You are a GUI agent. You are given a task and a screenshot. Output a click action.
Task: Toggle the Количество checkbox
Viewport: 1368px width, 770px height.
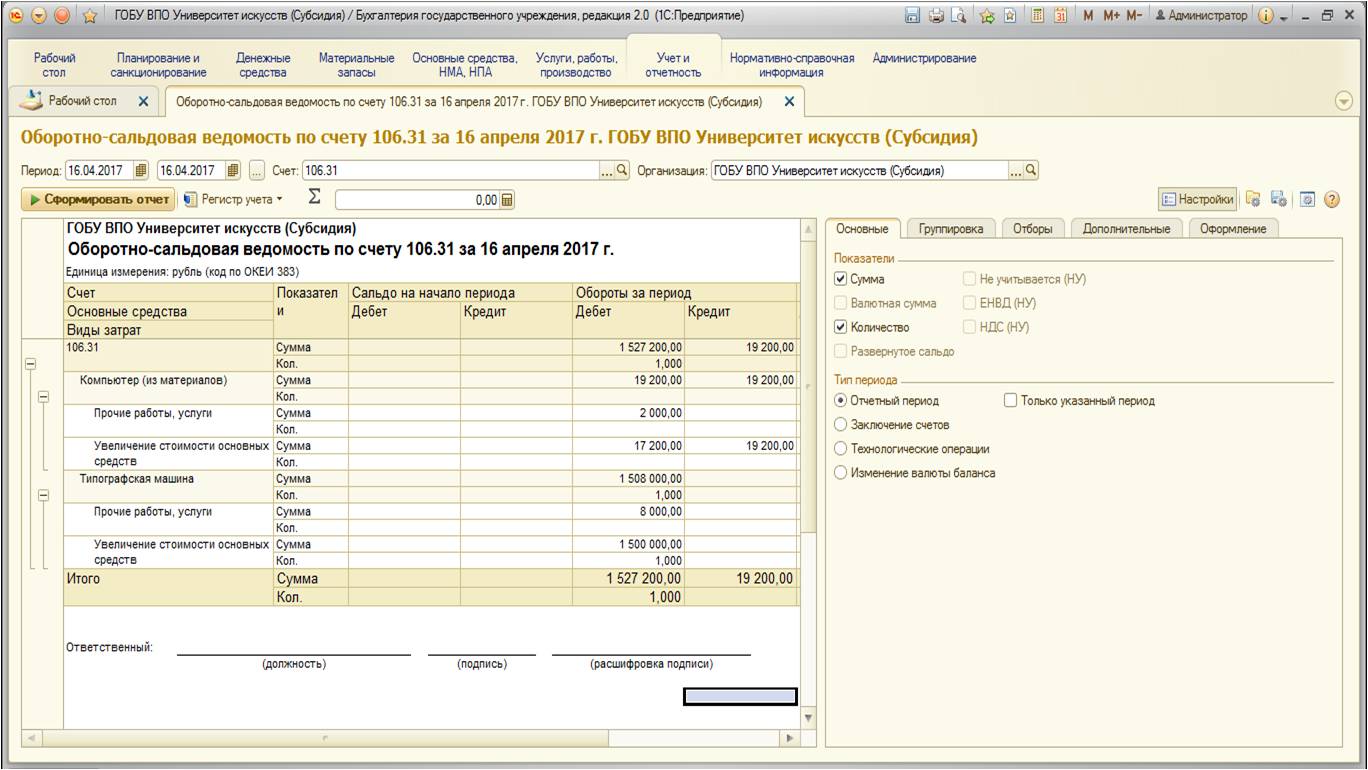tap(840, 327)
